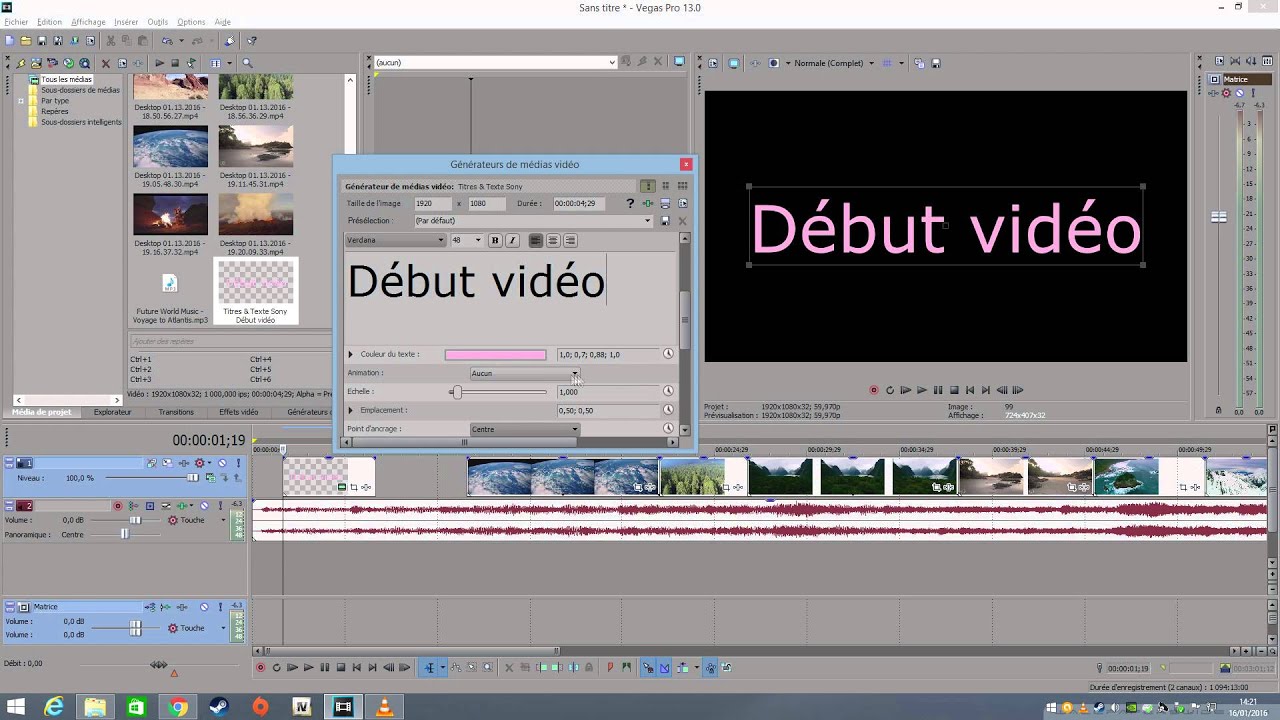Switch to the Effets vidéo tab
1280x720 pixels.
coord(239,412)
